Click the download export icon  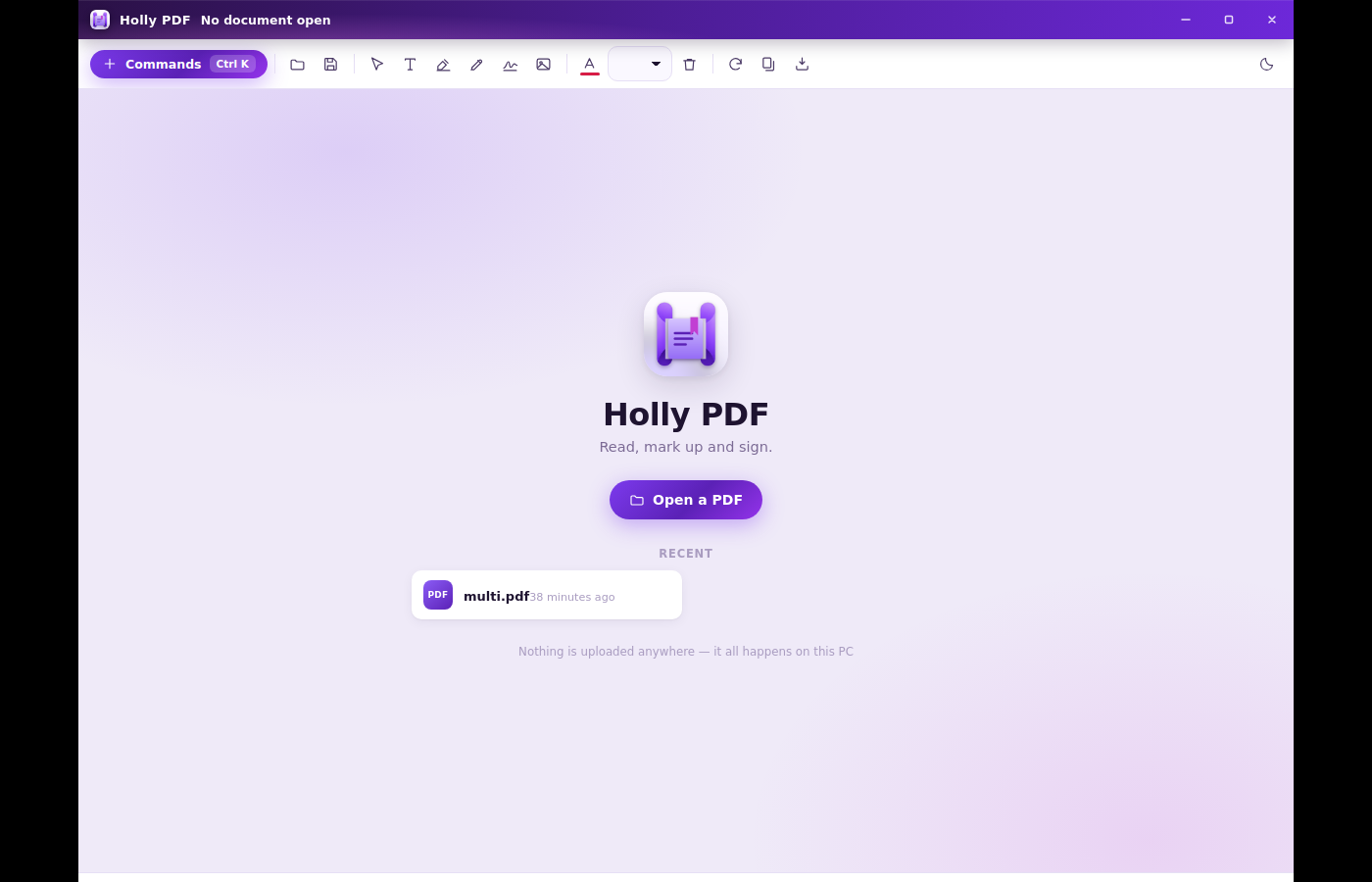[803, 65]
